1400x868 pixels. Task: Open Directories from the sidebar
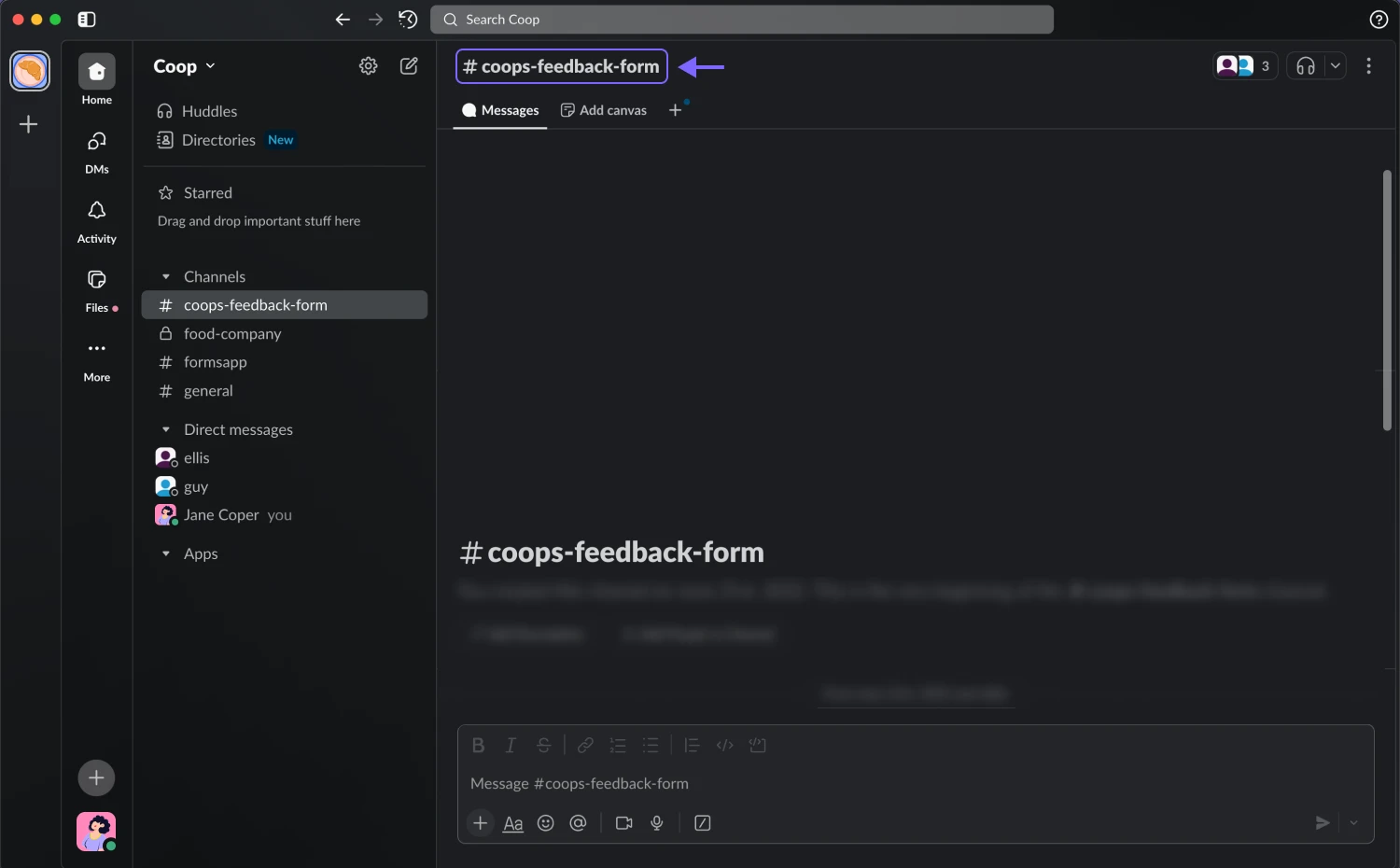pos(218,139)
